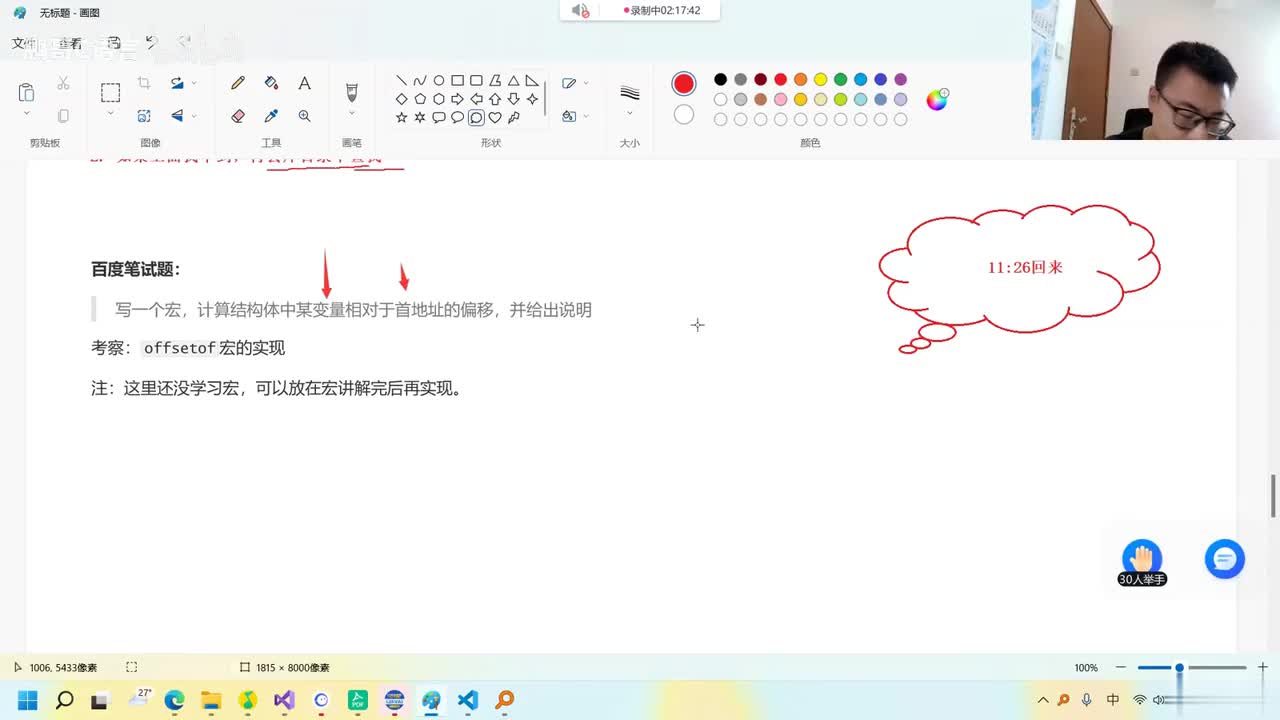
Task: Click the zoom slider handle
Action: 1179,667
